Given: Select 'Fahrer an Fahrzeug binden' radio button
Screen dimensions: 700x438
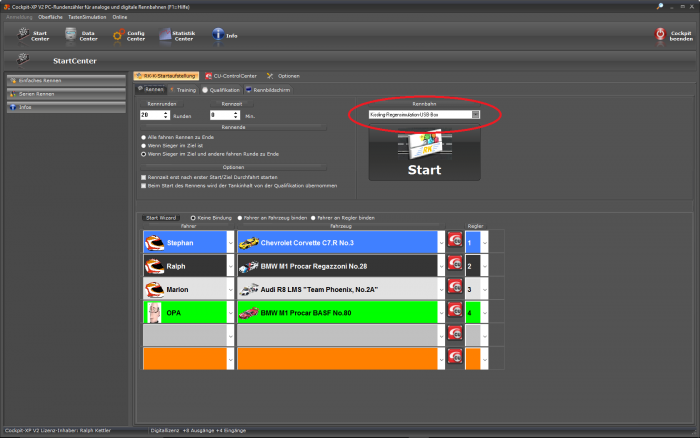Looking at the screenshot, I should coord(240,216).
